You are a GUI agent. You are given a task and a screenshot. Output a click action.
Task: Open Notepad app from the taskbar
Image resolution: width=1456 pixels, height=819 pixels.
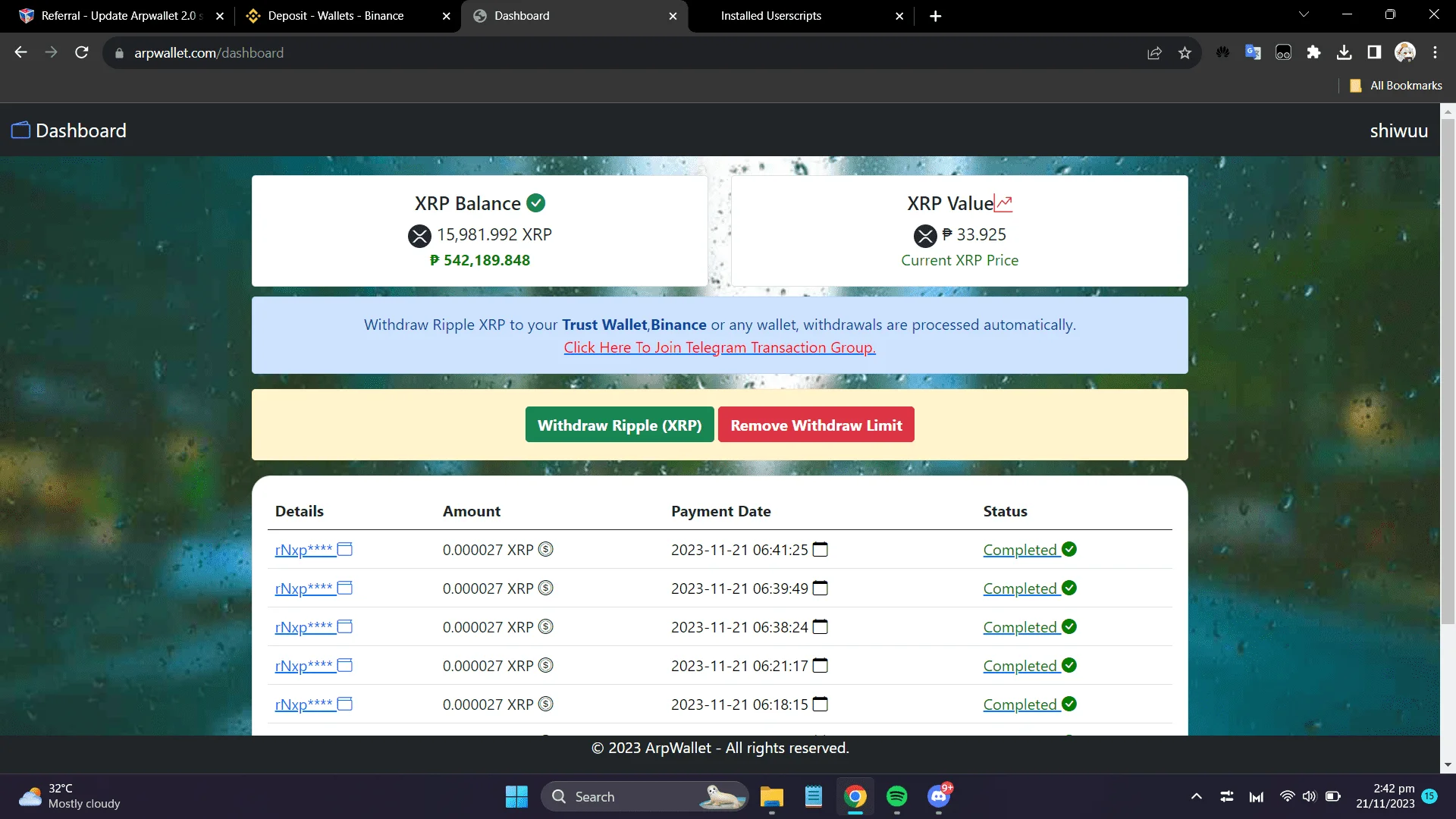pyautogui.click(x=814, y=796)
